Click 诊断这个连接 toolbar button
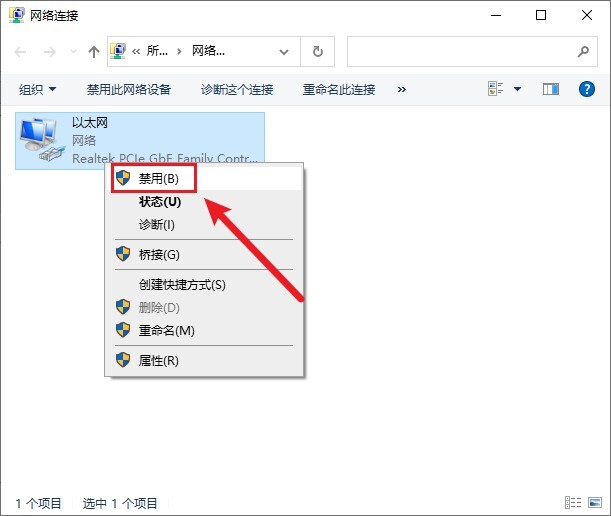 (x=237, y=89)
